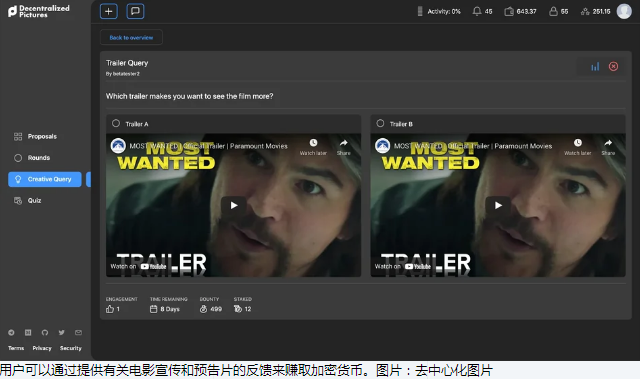Screen dimensions: 640x379
Task: Open the user avatar profile menu
Action: 624,11
